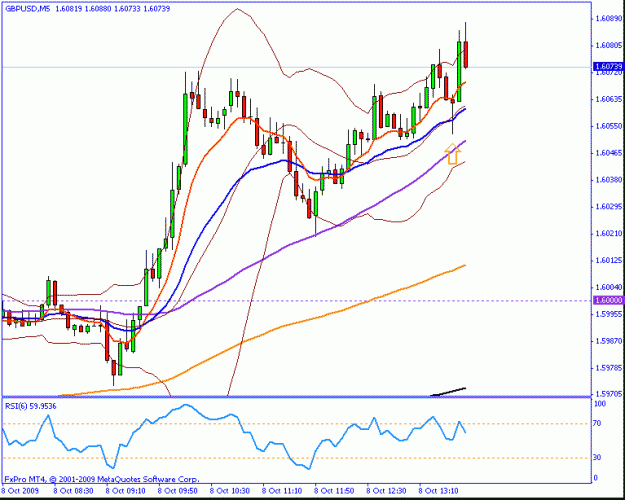Screen dimensions: 625x500
Task: Click the 1.59955 price axis label
Action: (608, 314)
